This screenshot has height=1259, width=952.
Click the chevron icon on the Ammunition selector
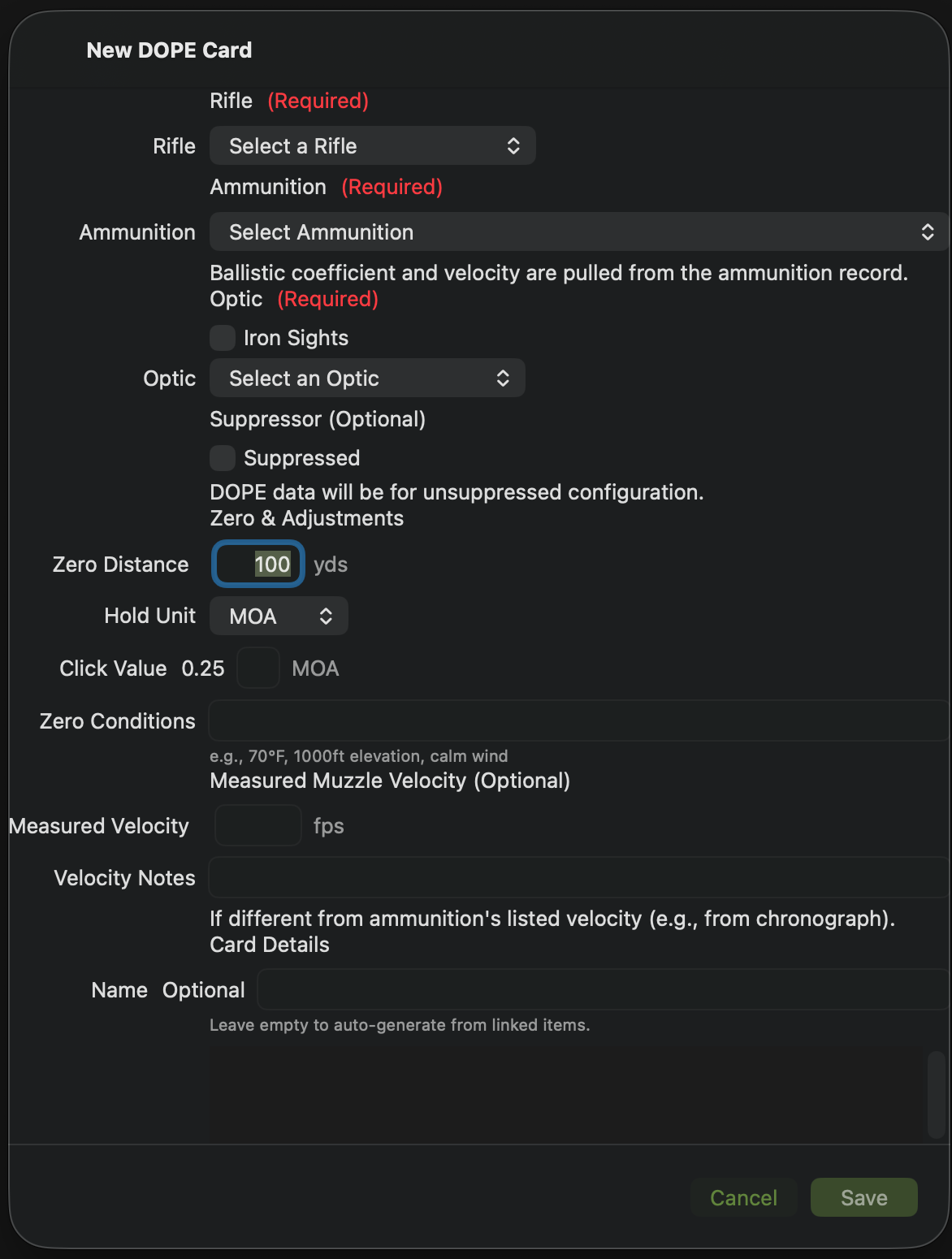pos(928,232)
